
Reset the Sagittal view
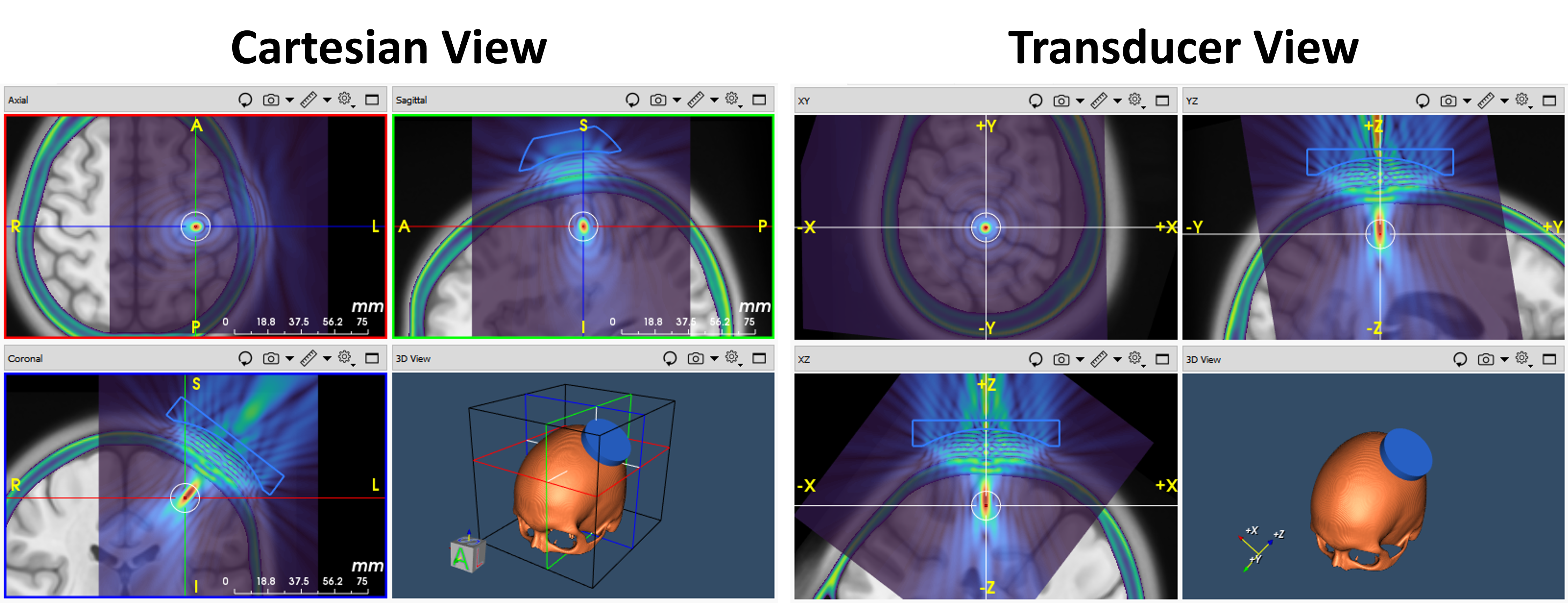click(633, 100)
